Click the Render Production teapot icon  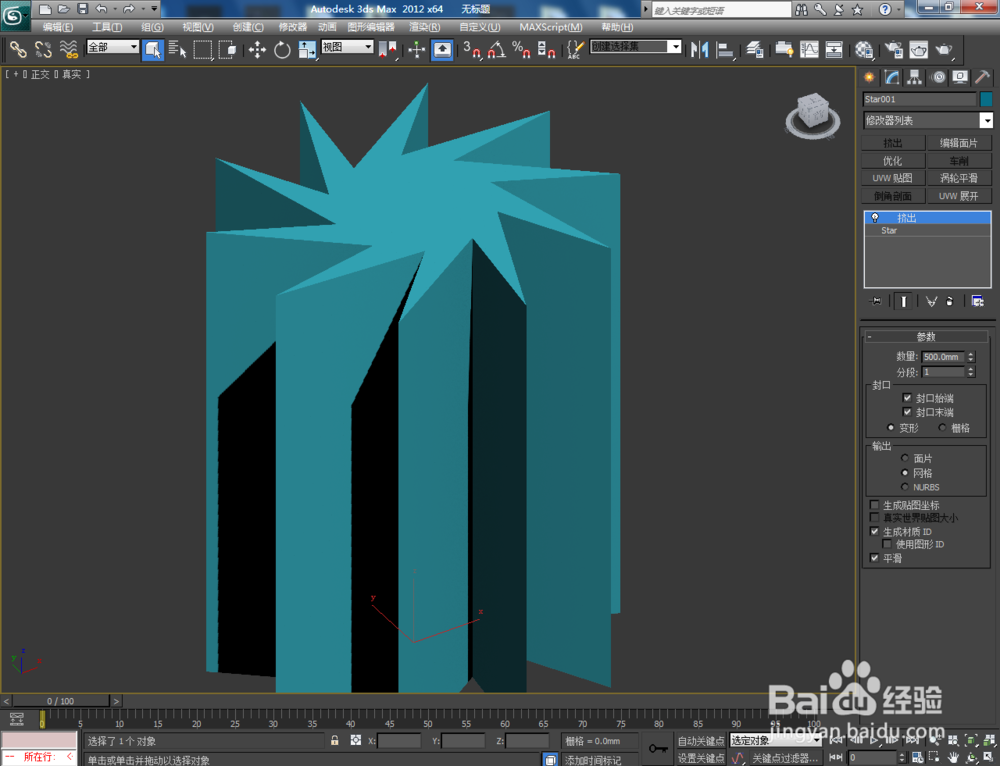944,50
